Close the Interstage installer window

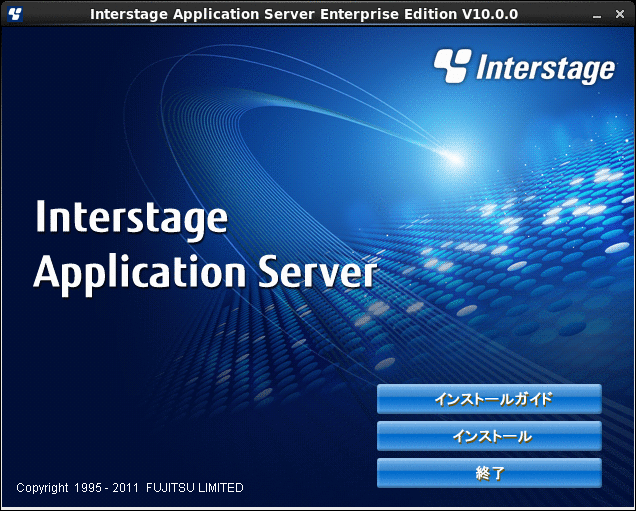(620, 14)
